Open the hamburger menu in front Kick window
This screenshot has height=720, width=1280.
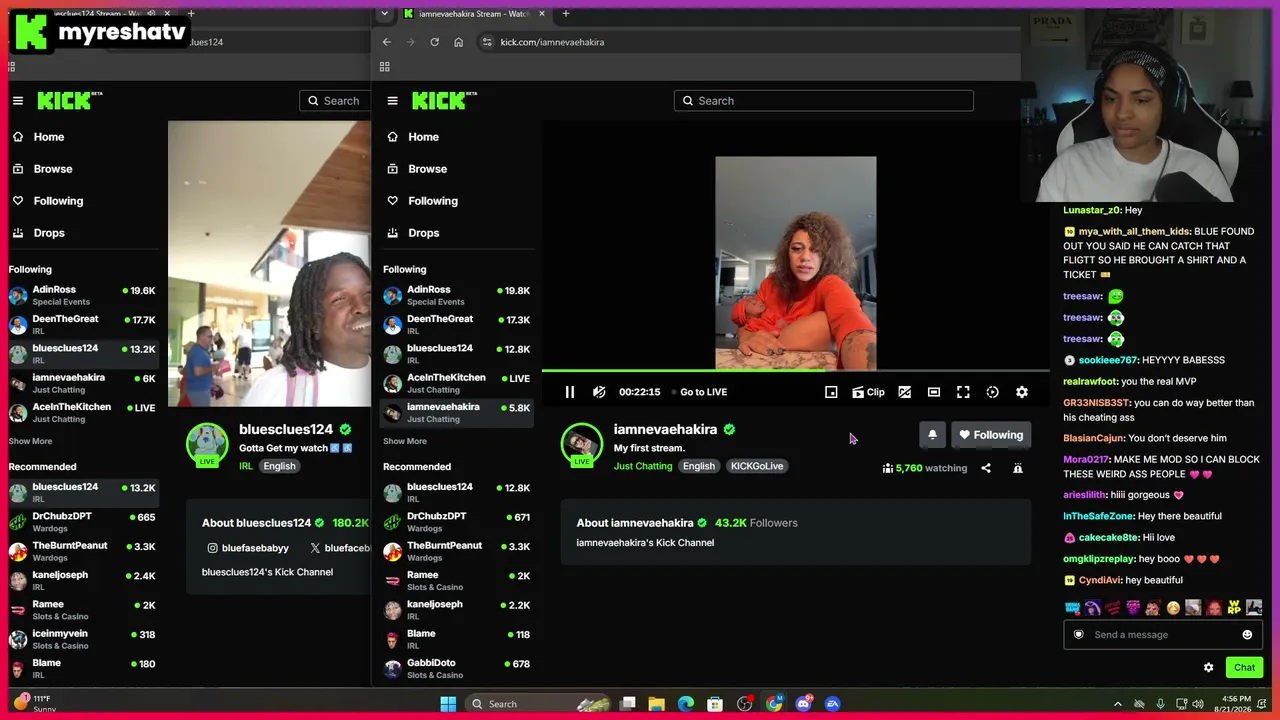point(392,101)
